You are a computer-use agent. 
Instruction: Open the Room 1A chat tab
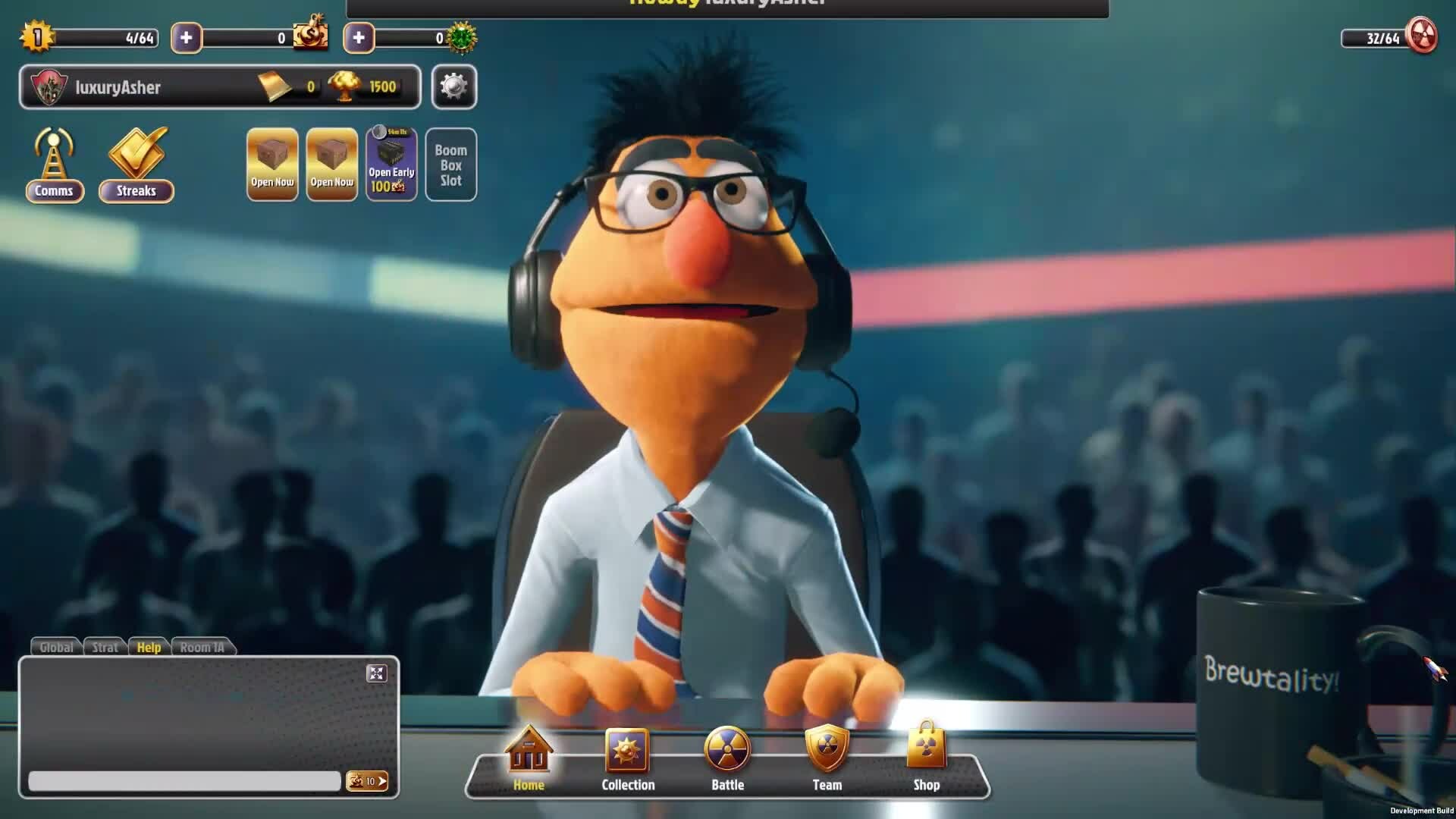(x=202, y=647)
